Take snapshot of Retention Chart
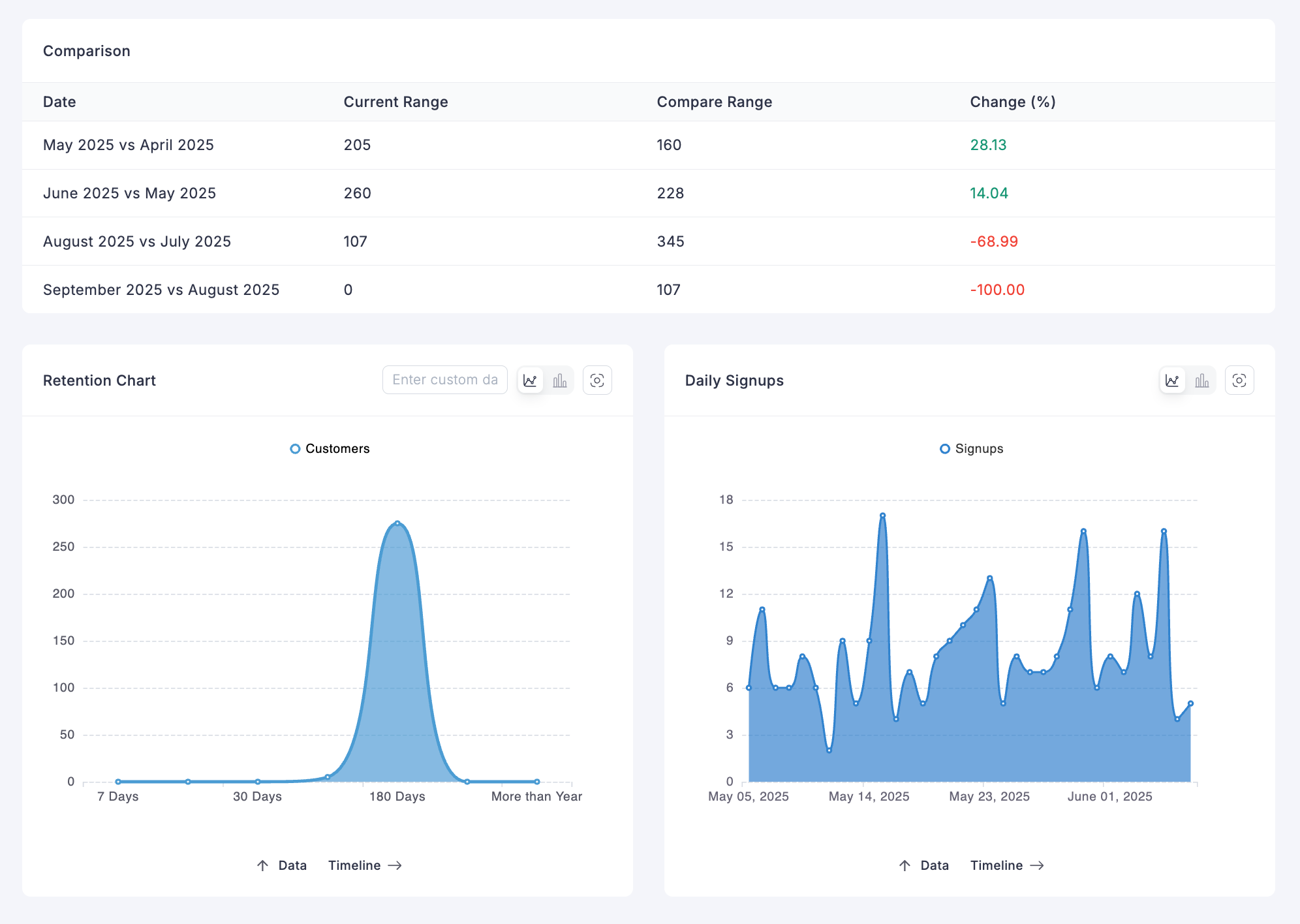This screenshot has height=924, width=1300. (x=596, y=380)
